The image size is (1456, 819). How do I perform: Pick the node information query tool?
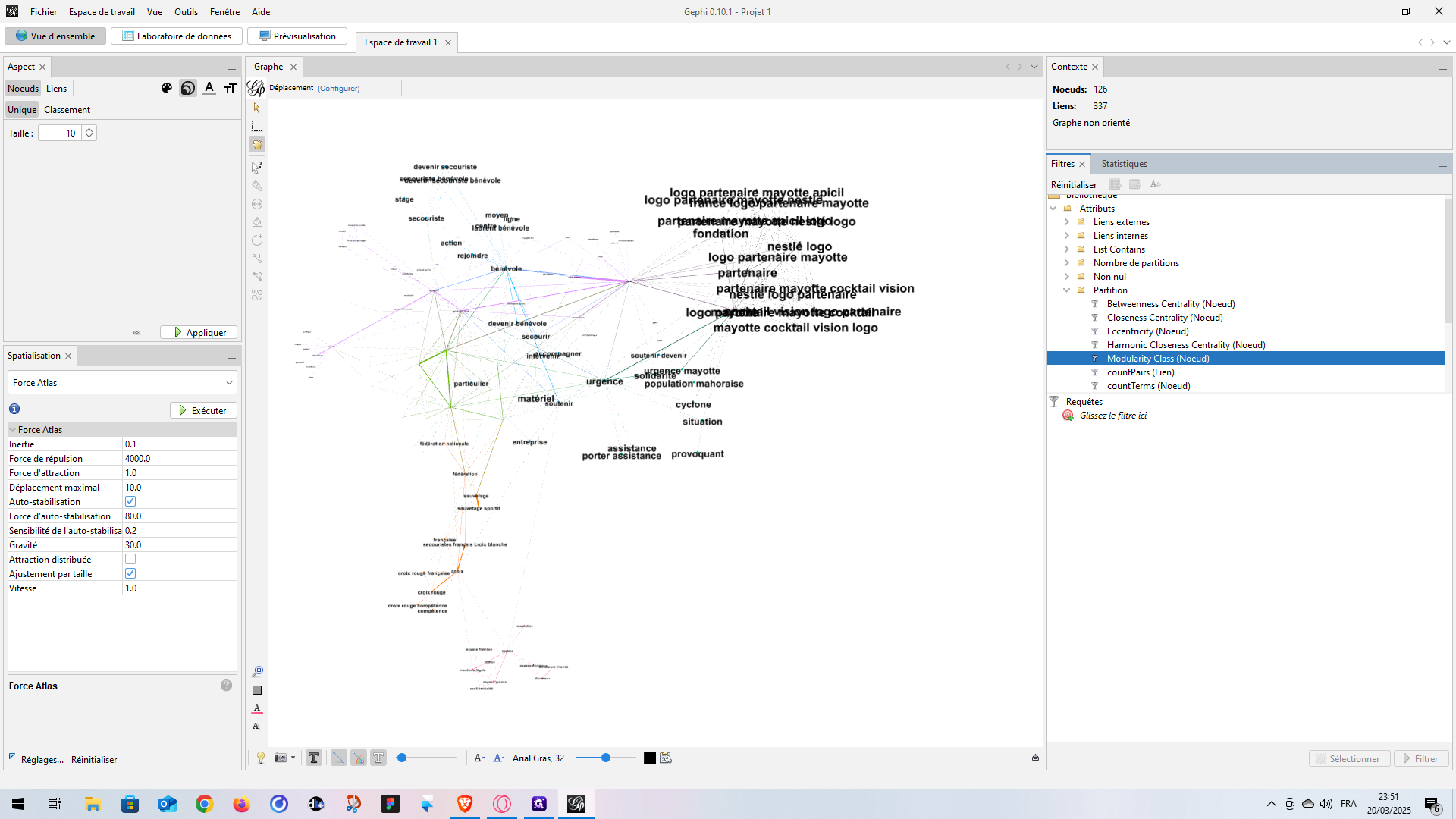pyautogui.click(x=257, y=167)
